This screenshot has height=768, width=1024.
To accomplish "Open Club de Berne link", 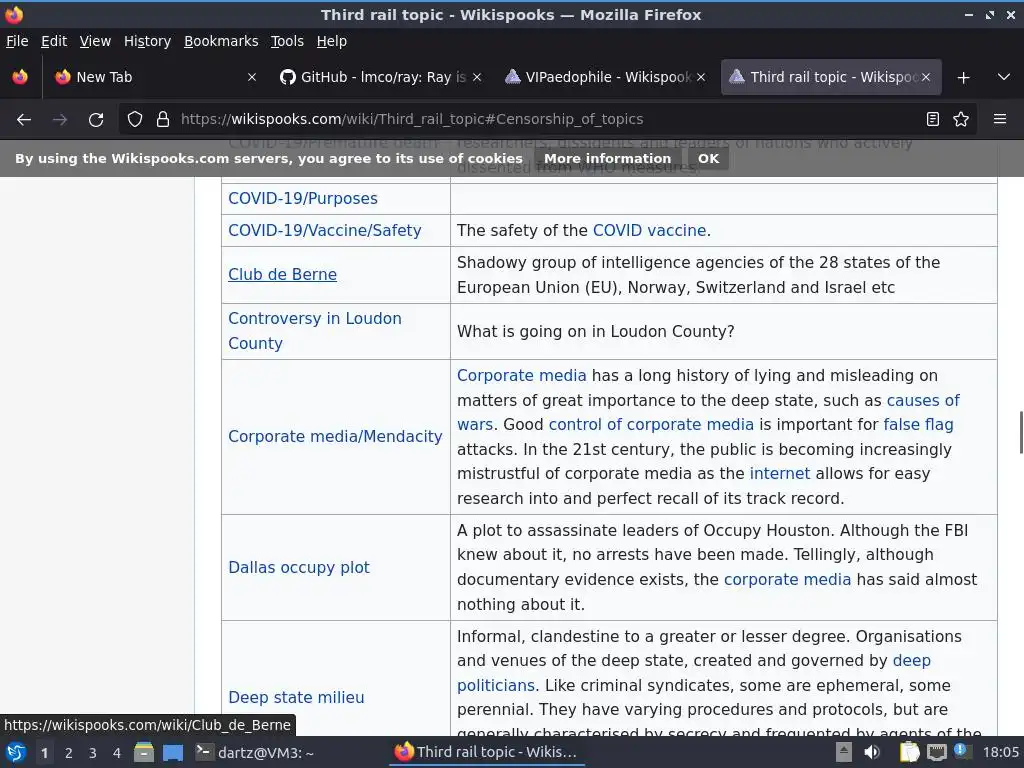I will tap(282, 275).
